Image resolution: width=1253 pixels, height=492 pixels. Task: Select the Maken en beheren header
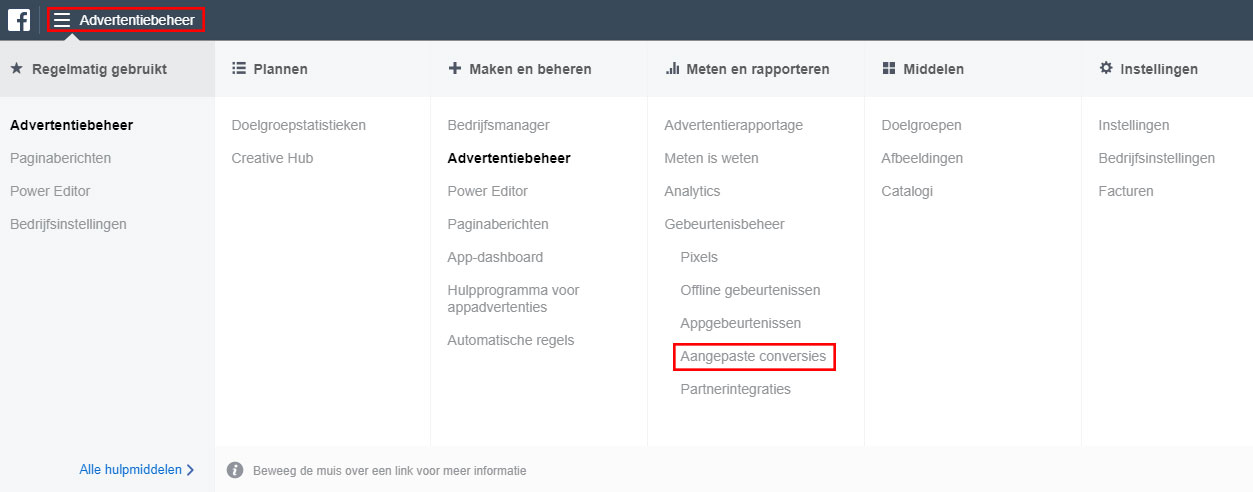[x=531, y=69]
